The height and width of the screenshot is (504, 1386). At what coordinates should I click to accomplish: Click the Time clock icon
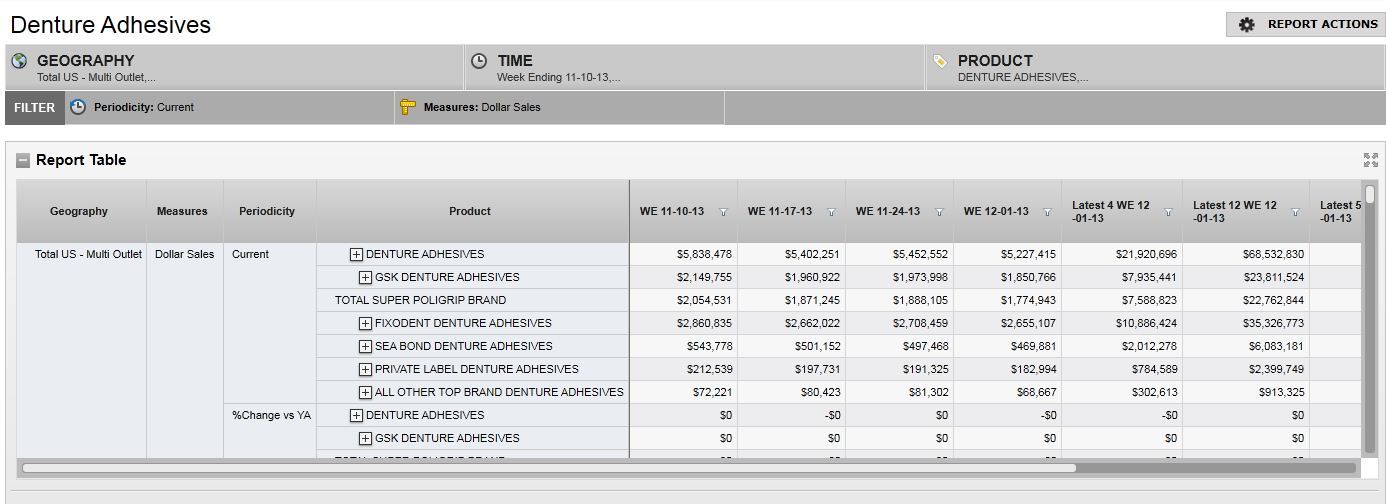tap(479, 61)
